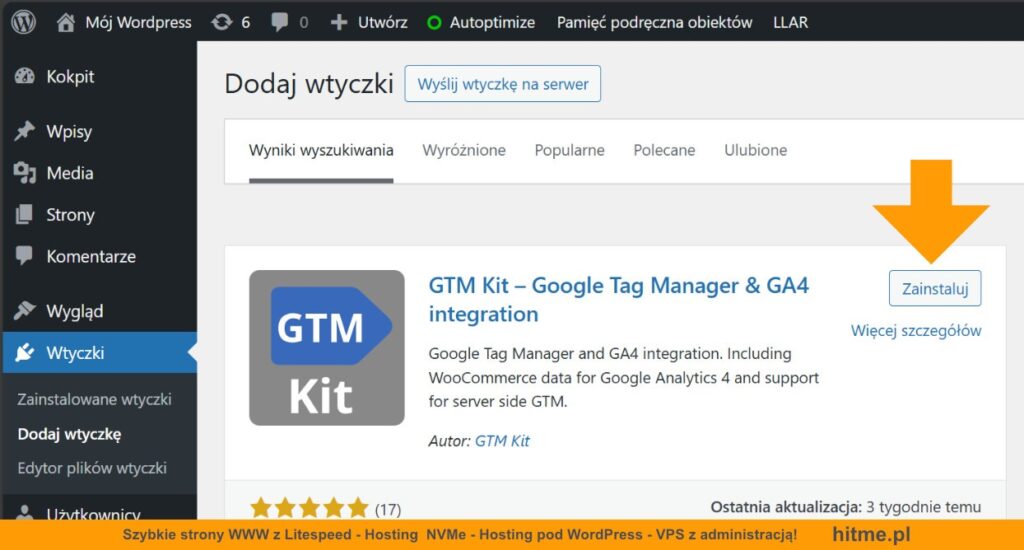Open Pamięć podręczna obiektów menu
The height and width of the screenshot is (550, 1024).
click(654, 23)
